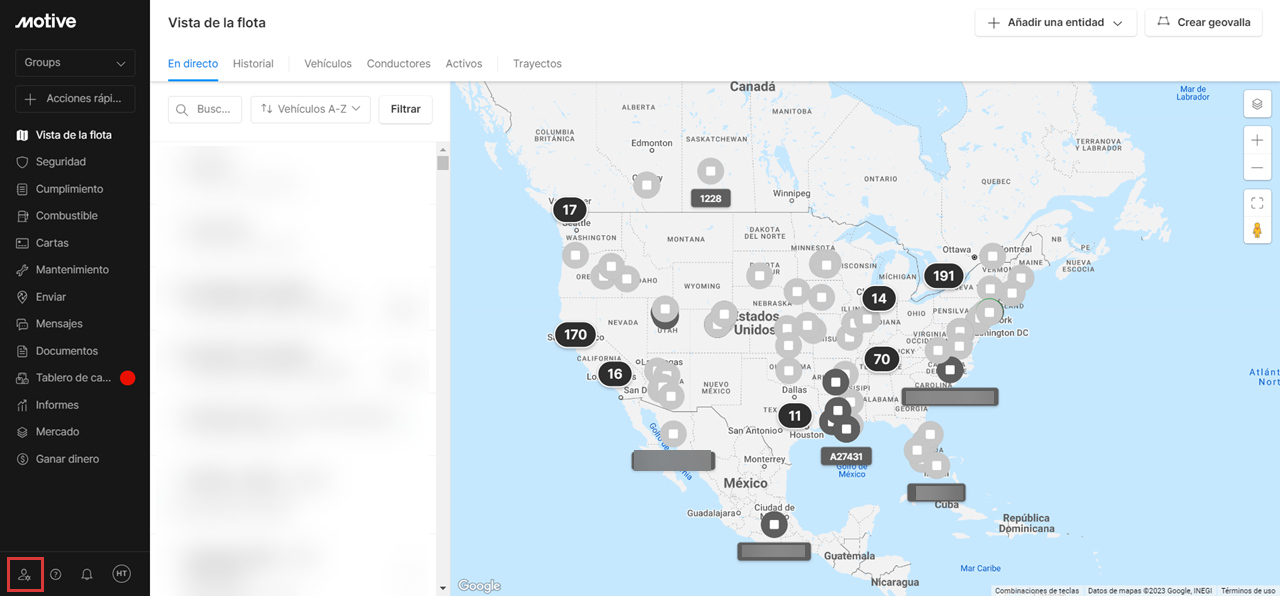Viewport: 1280px width, 596px height.
Task: Select the Street View pegman icon
Action: coord(1257,230)
